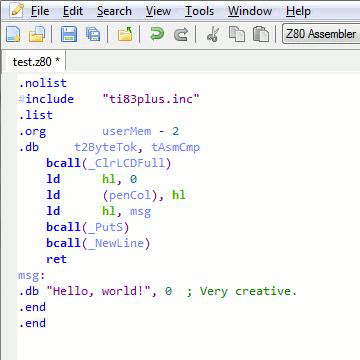Click the Save All icon
Screen dimensions: 360x360
(x=93, y=34)
